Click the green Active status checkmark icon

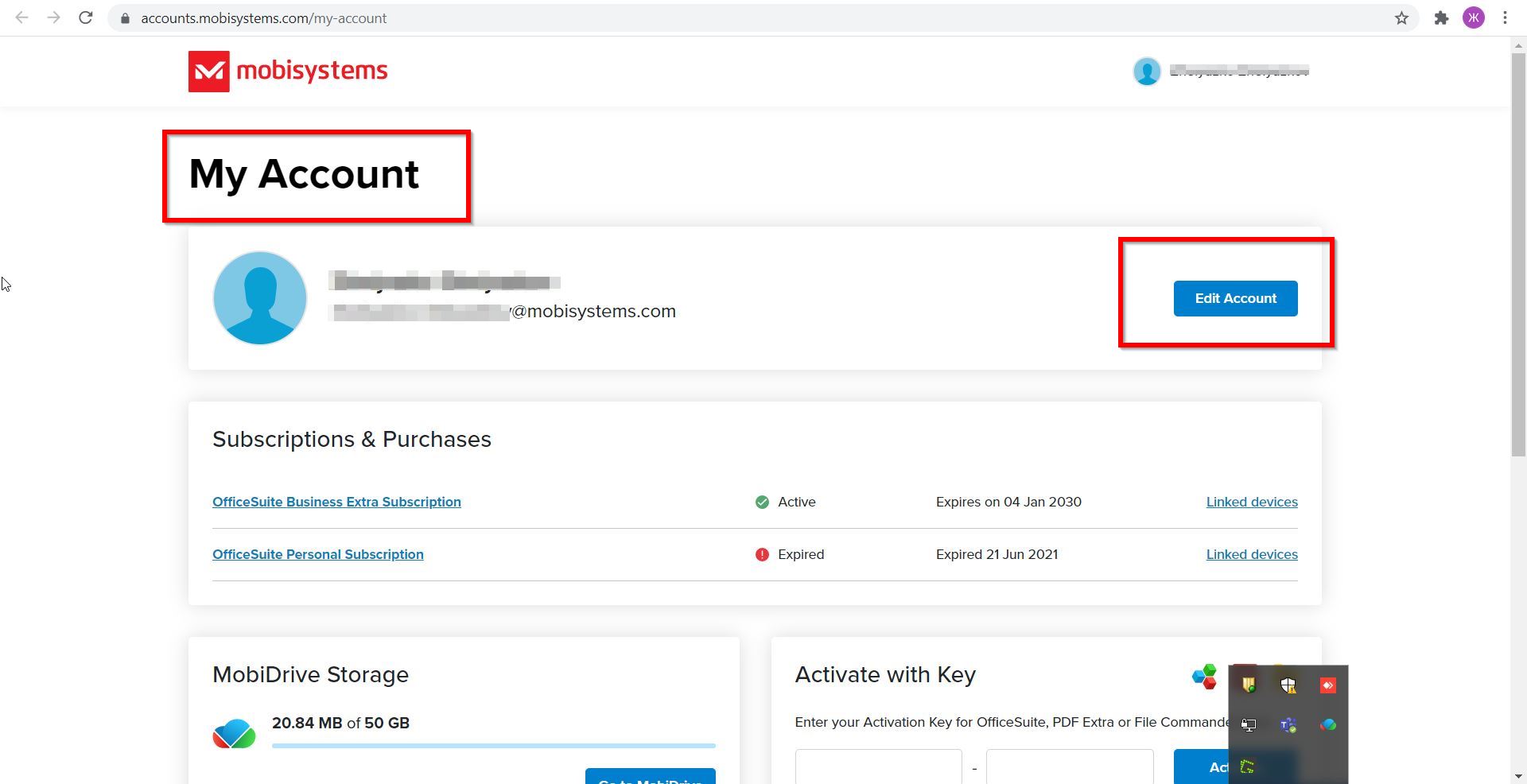[x=762, y=502]
